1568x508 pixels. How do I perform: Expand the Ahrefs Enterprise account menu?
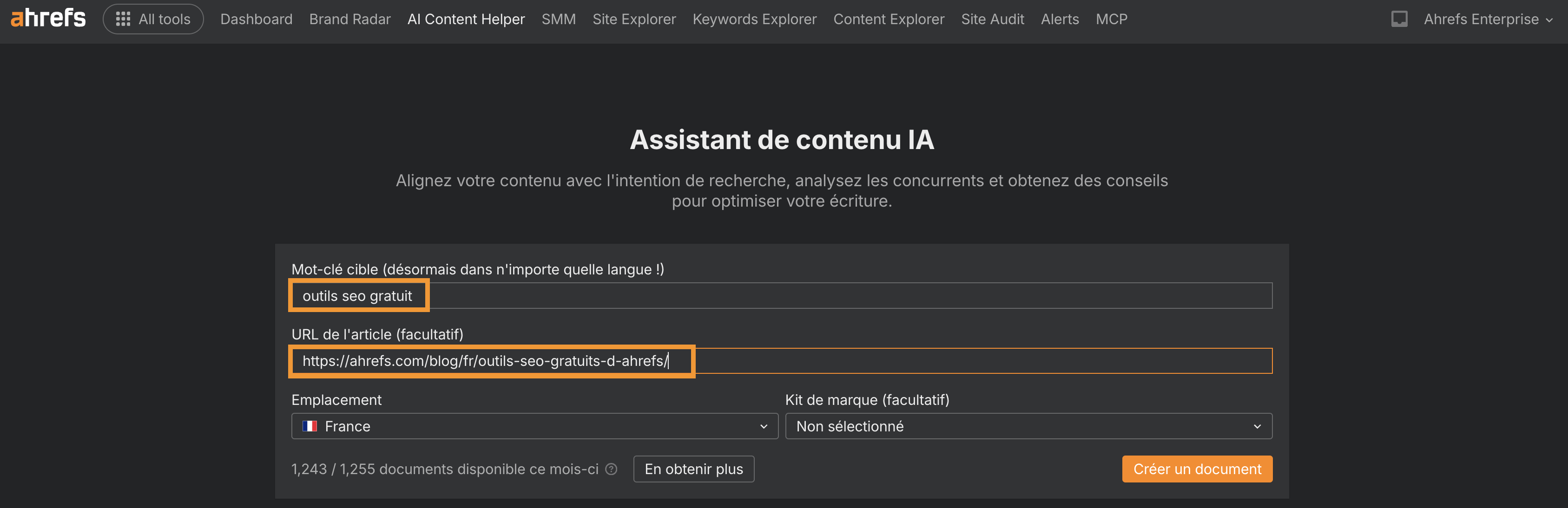coord(1488,19)
